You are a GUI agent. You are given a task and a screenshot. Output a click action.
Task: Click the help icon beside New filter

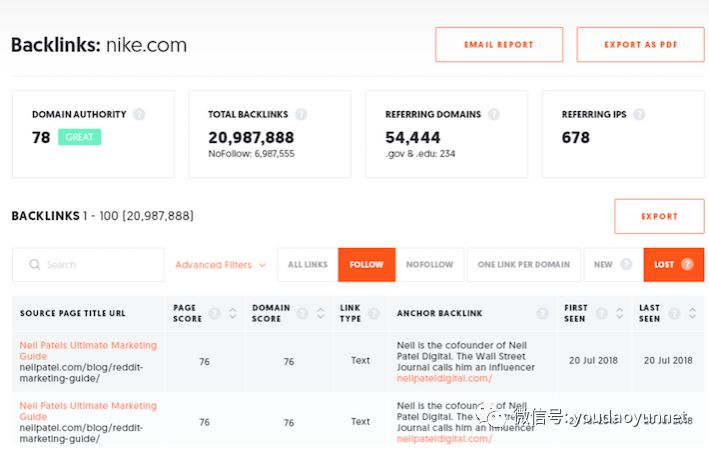coord(626,265)
